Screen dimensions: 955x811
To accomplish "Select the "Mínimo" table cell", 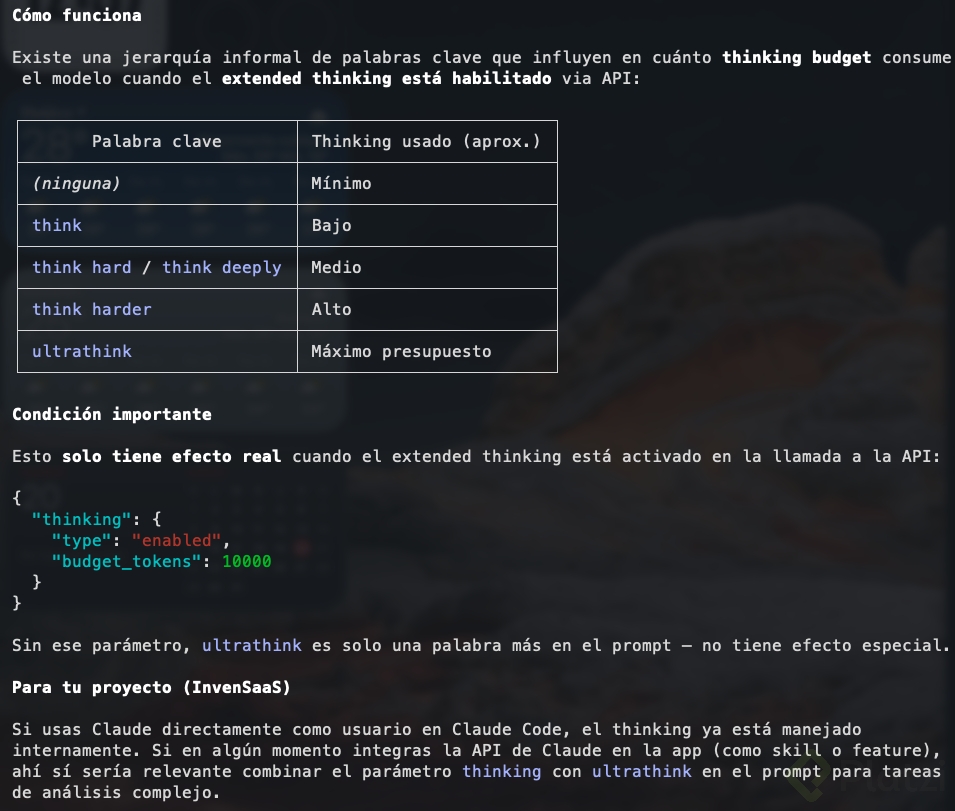I will (x=341, y=184).
